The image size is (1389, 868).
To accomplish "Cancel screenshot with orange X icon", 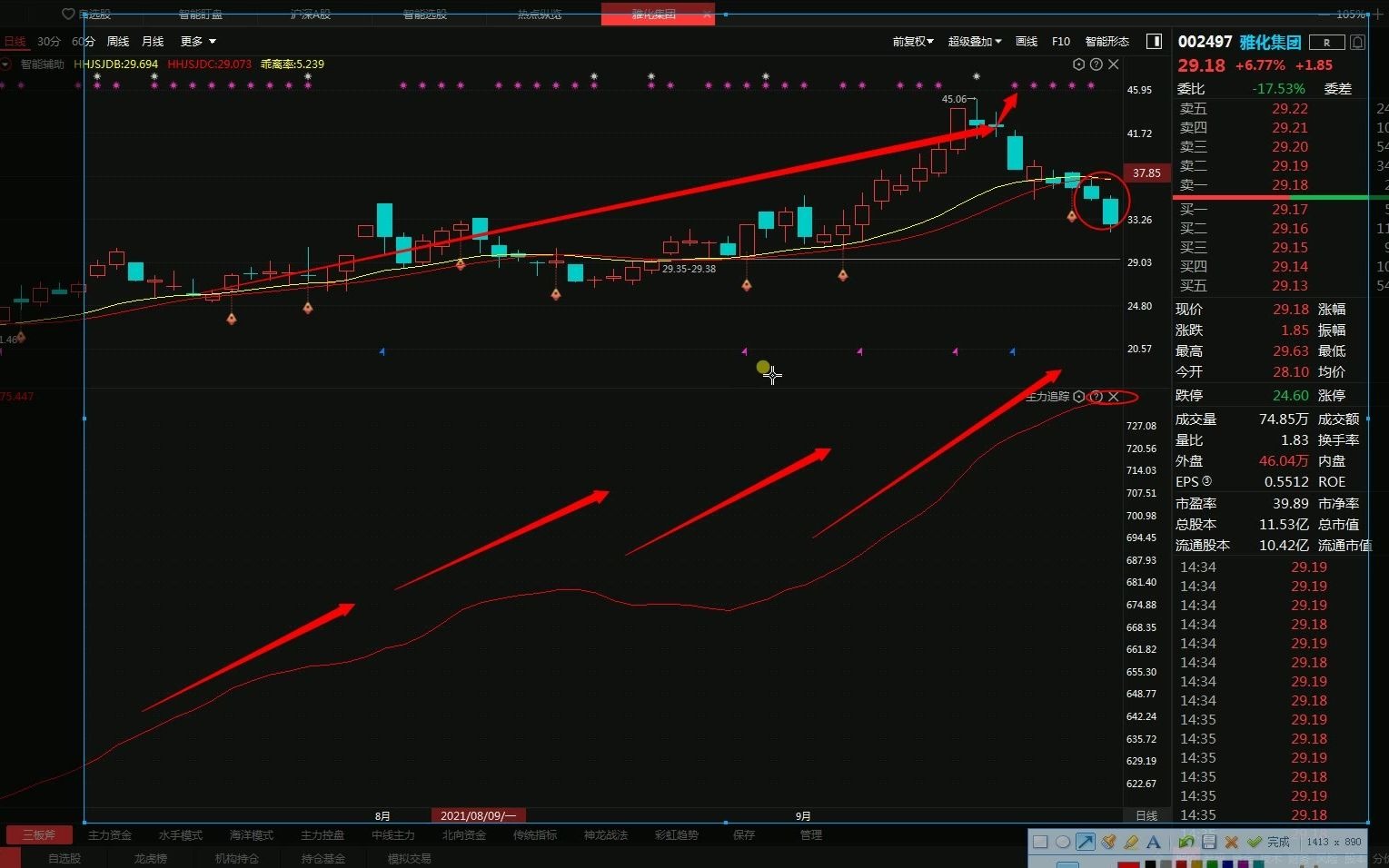I will [1232, 842].
